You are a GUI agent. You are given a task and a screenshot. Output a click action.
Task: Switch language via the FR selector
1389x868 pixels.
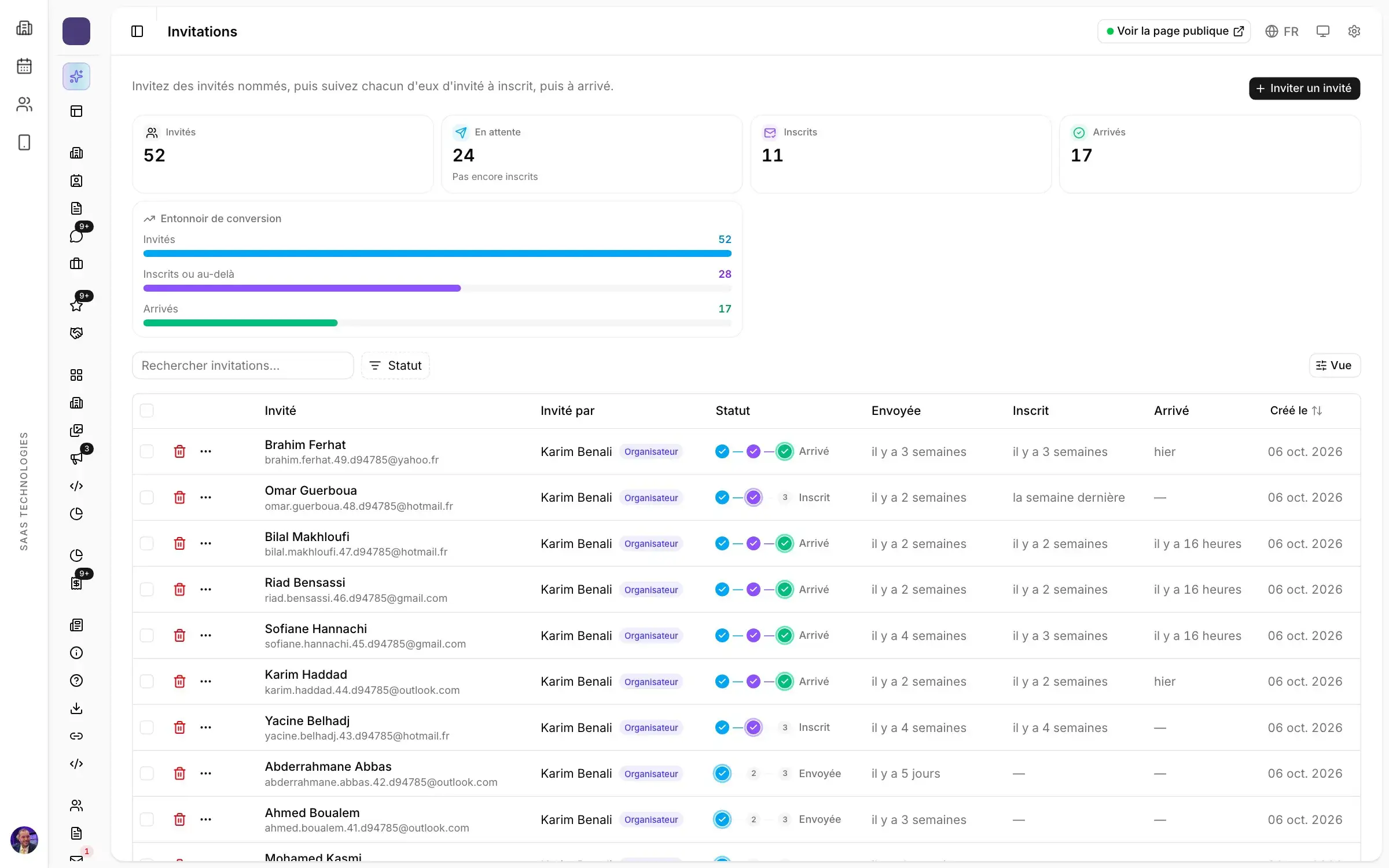point(1282,31)
